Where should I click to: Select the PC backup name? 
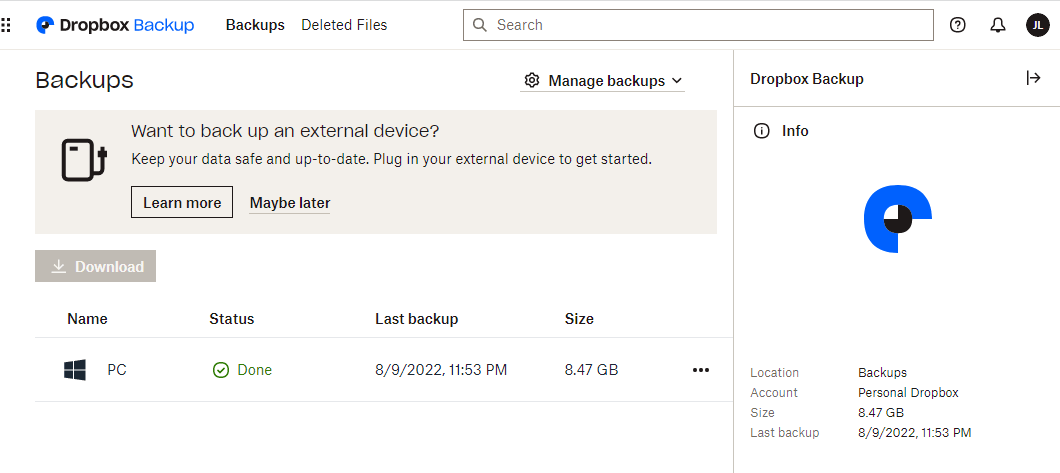[x=117, y=370]
